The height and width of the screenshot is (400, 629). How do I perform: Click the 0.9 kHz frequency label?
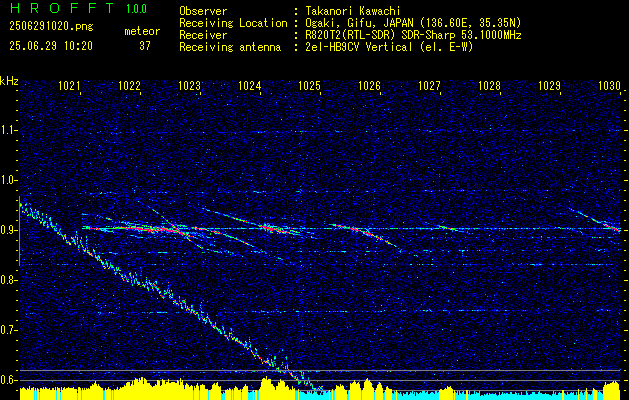(8, 230)
